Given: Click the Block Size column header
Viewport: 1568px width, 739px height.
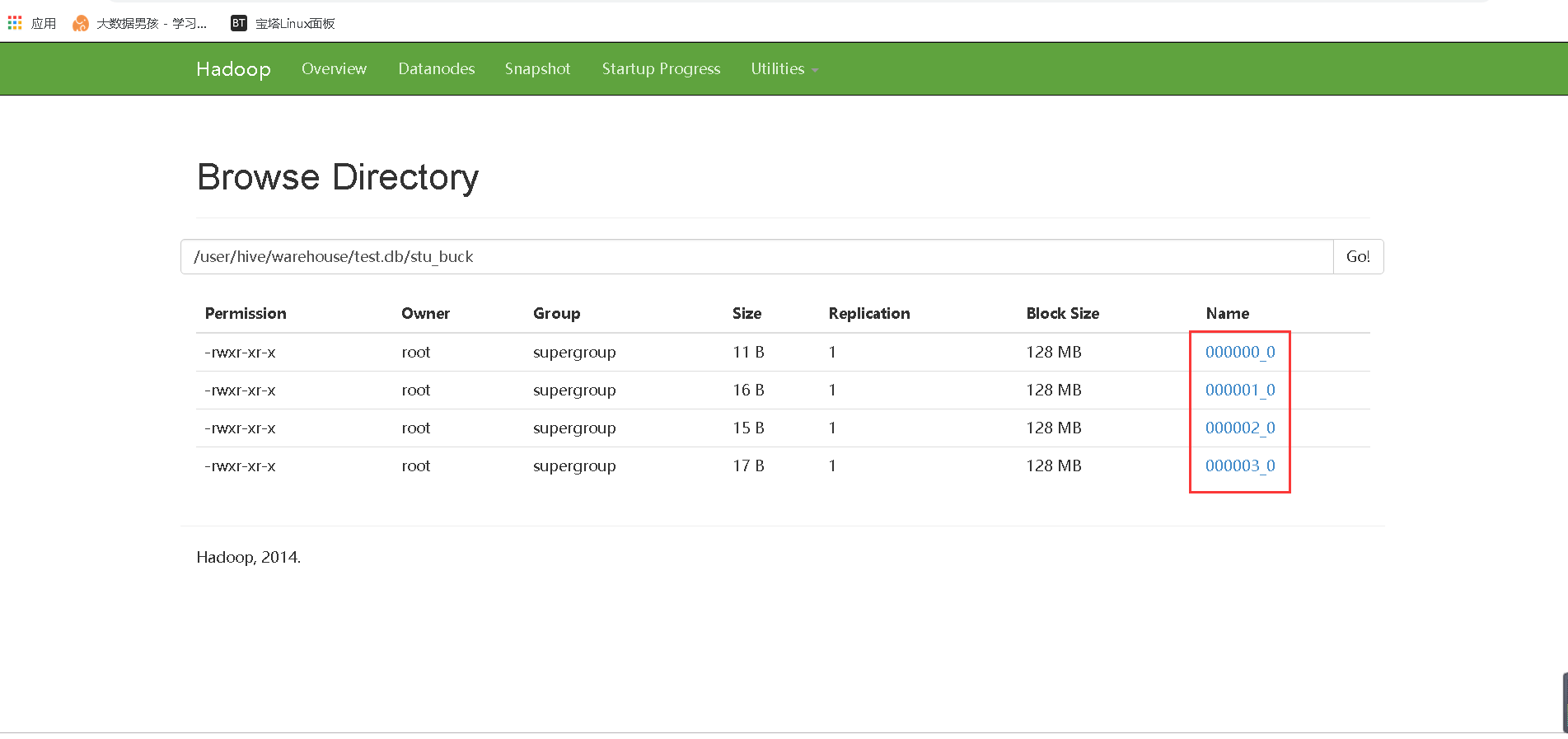Looking at the screenshot, I should pos(1062,314).
